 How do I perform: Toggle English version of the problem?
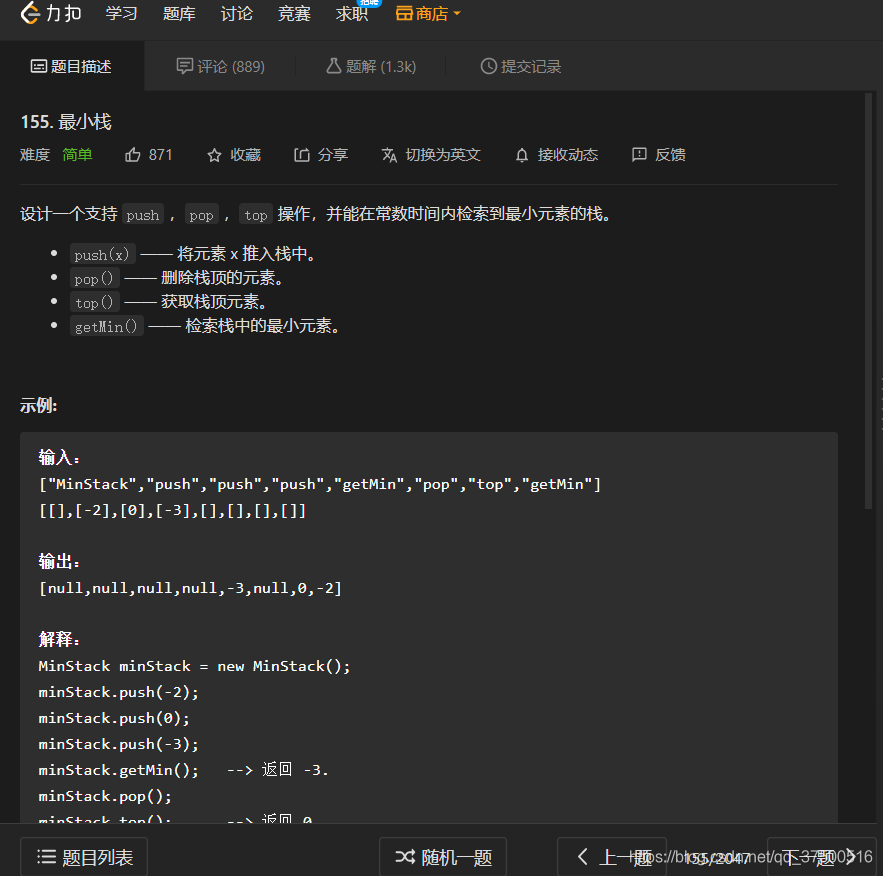(x=431, y=155)
